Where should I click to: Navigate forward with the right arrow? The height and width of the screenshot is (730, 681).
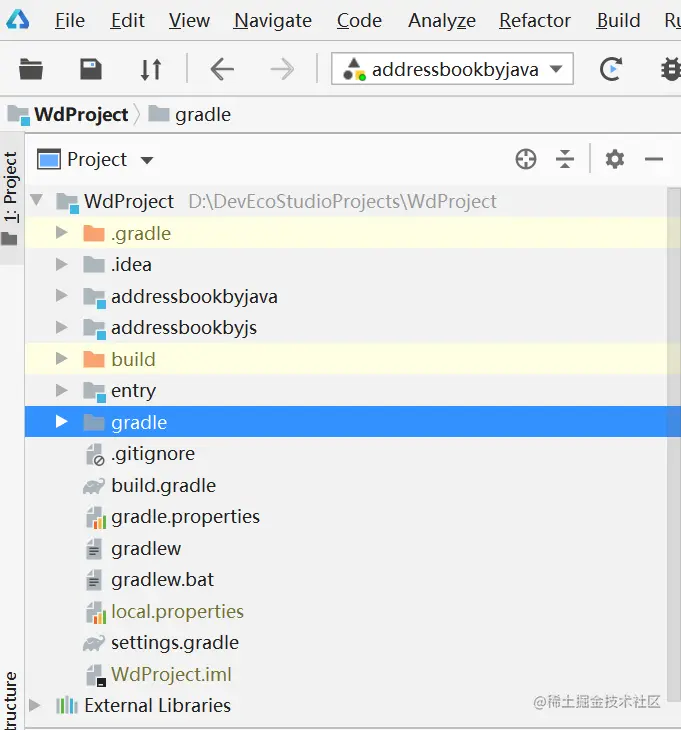[282, 69]
